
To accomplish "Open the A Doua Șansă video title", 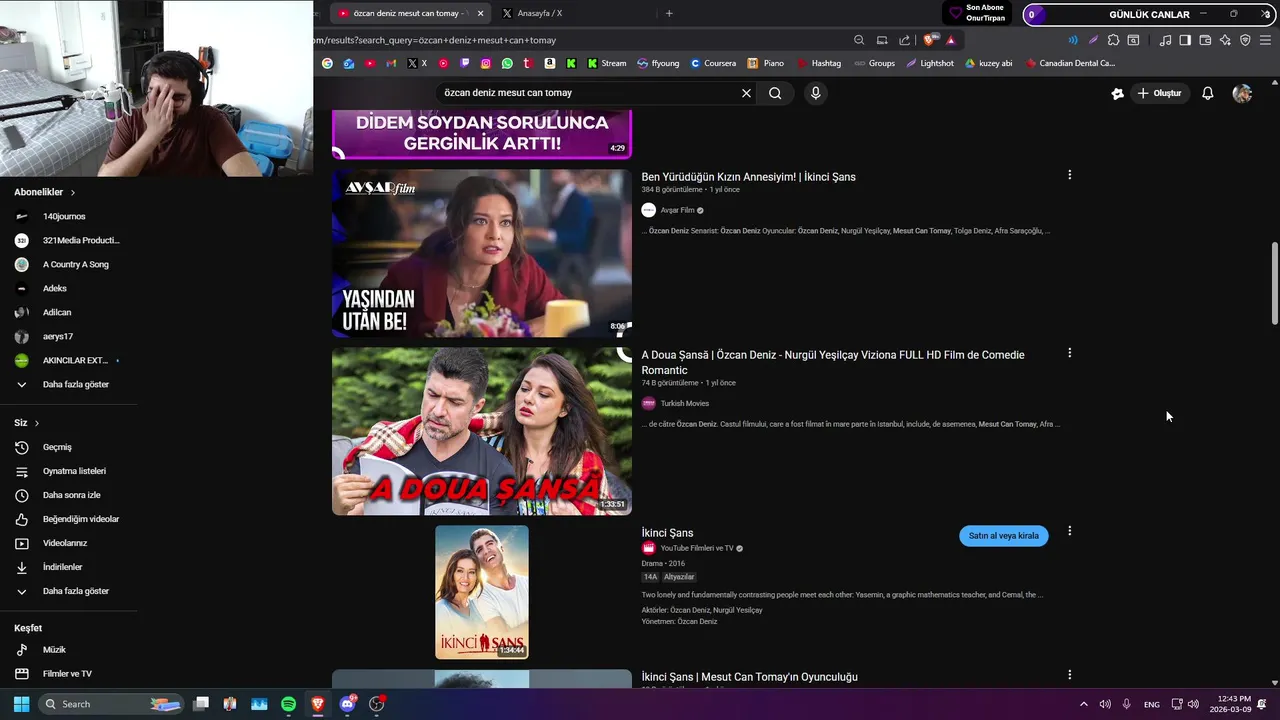I will click(833, 362).
